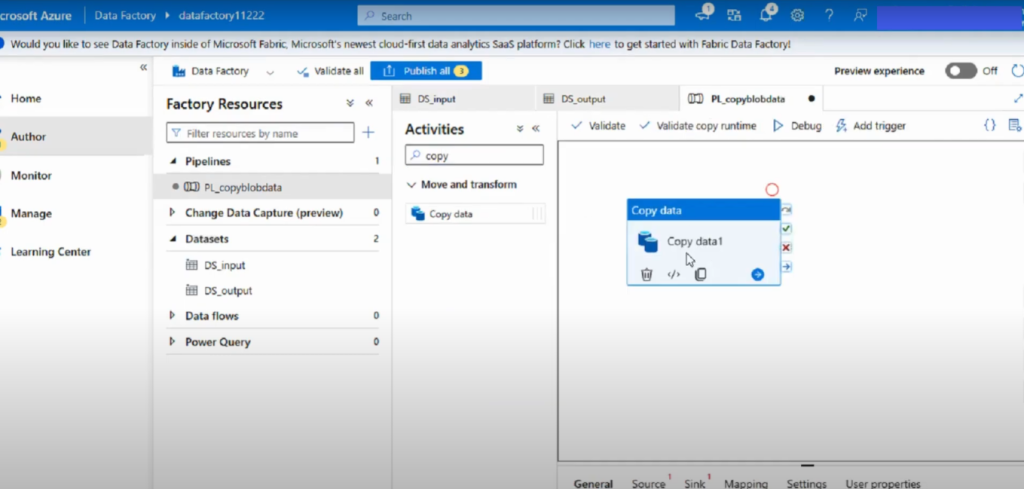Open the Source properties tab

pyautogui.click(x=648, y=484)
